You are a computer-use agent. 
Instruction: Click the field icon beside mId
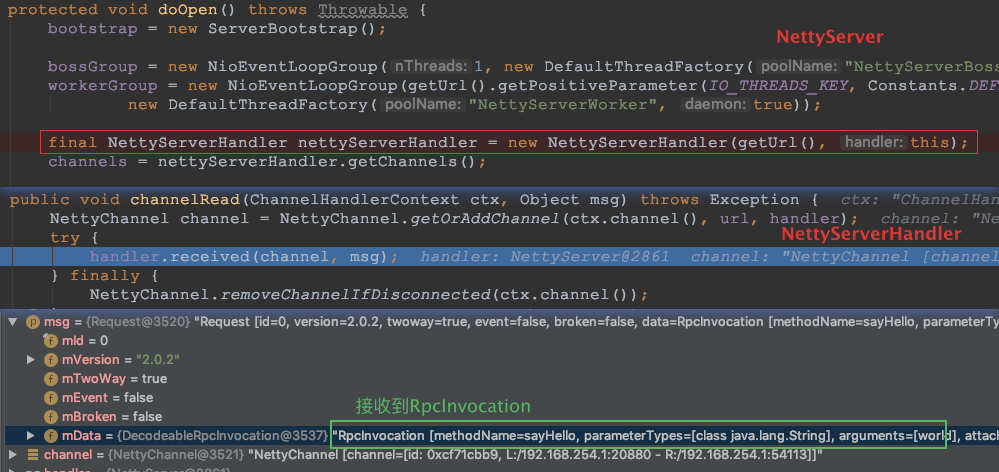(x=50, y=341)
